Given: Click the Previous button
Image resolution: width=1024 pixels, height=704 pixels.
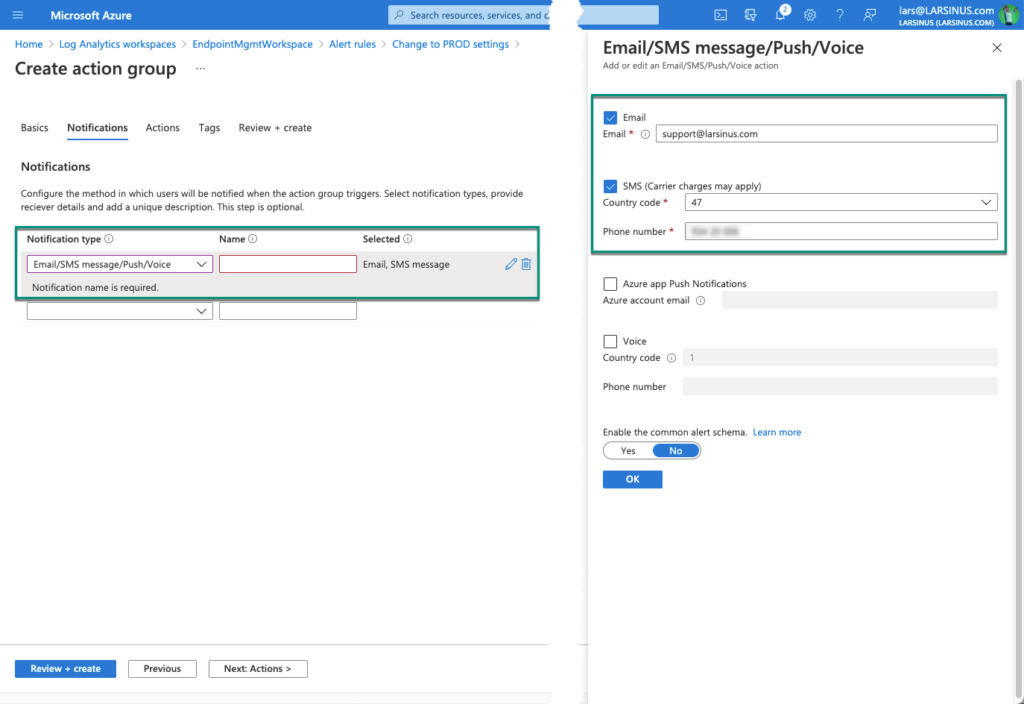Looking at the screenshot, I should (162, 669).
